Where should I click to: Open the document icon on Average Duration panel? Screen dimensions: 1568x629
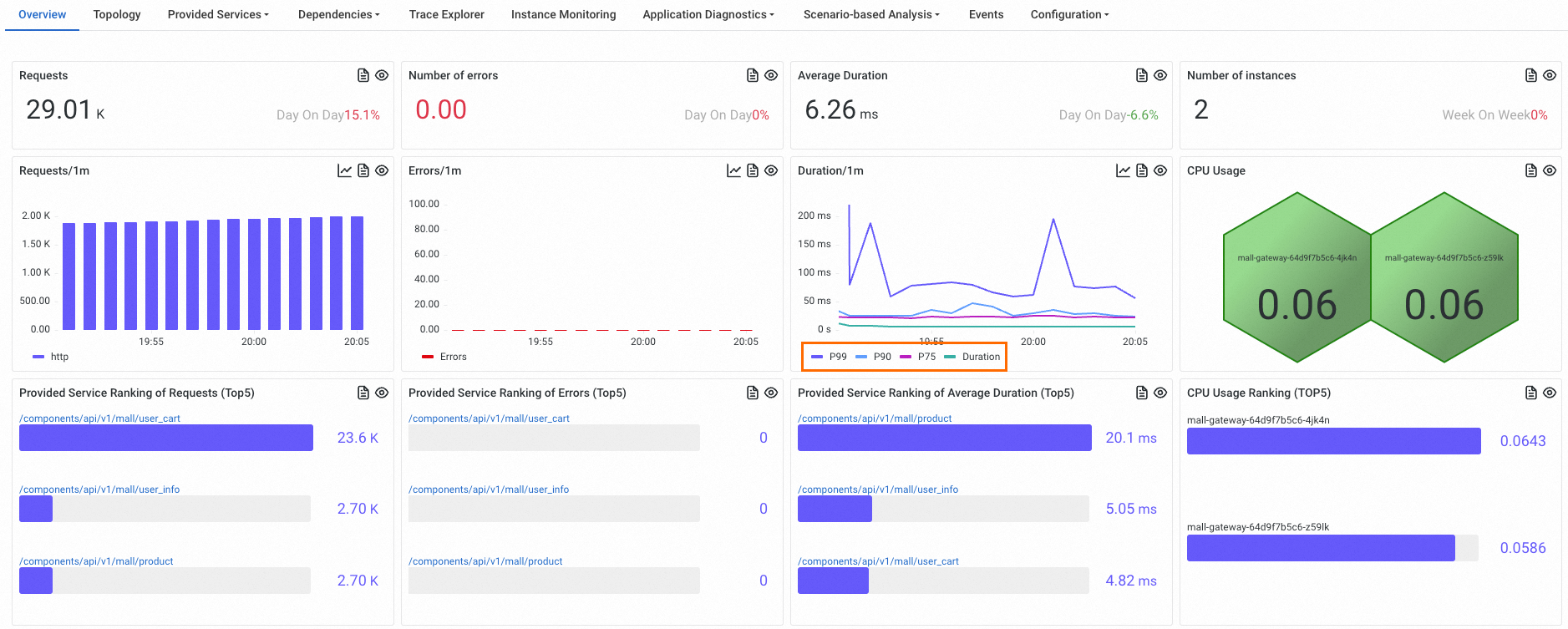pyautogui.click(x=1142, y=75)
